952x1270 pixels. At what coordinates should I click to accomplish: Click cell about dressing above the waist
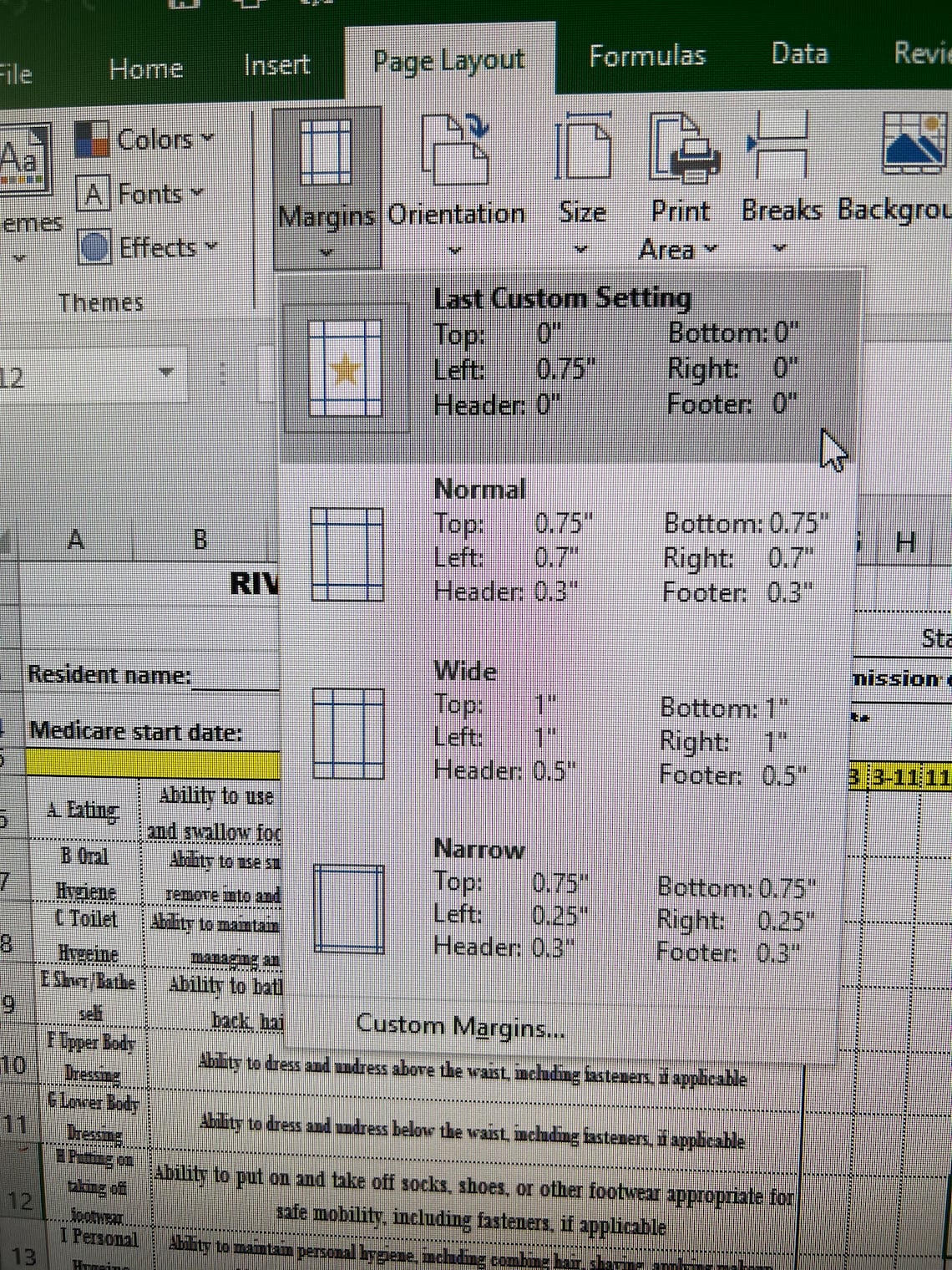[x=473, y=1071]
